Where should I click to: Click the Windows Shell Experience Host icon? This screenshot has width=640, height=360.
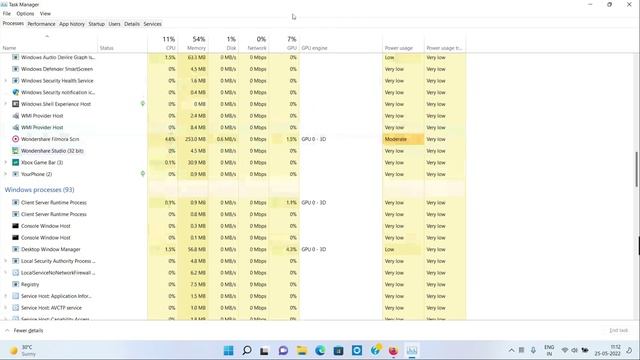(16, 104)
